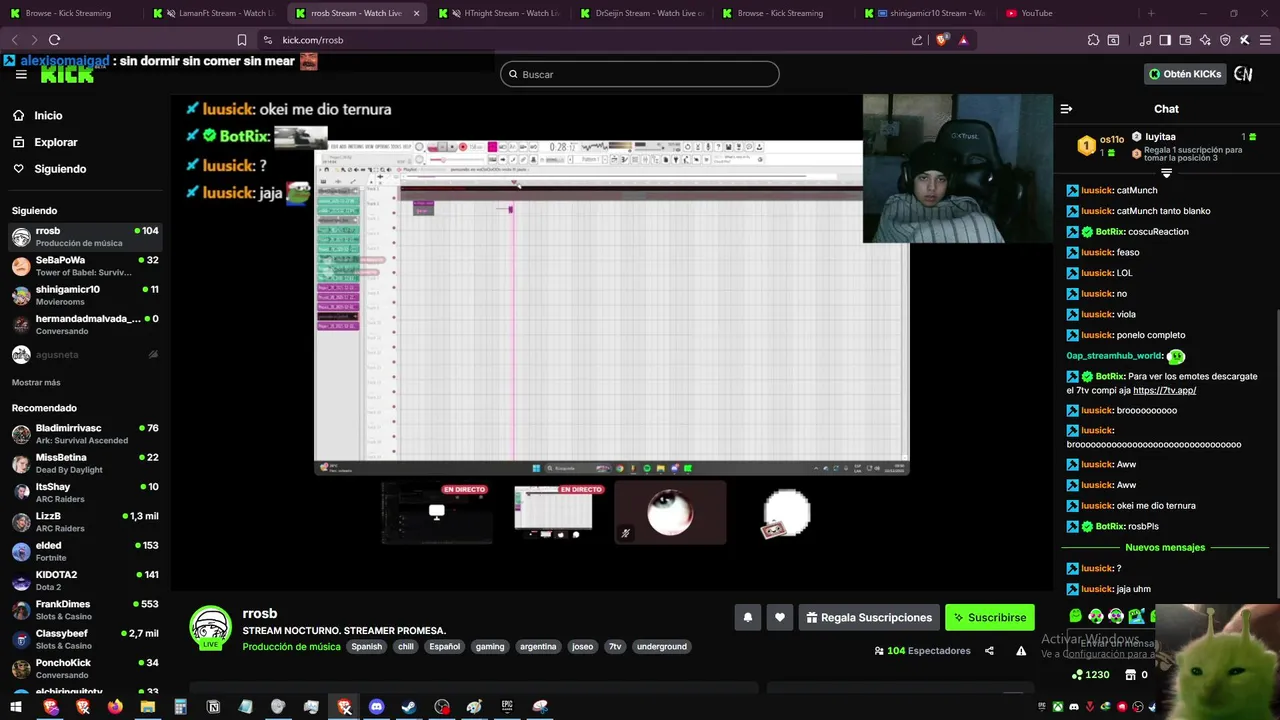Open the https://7tv.app/ link in chat
The image size is (1280, 720).
coord(1164,391)
